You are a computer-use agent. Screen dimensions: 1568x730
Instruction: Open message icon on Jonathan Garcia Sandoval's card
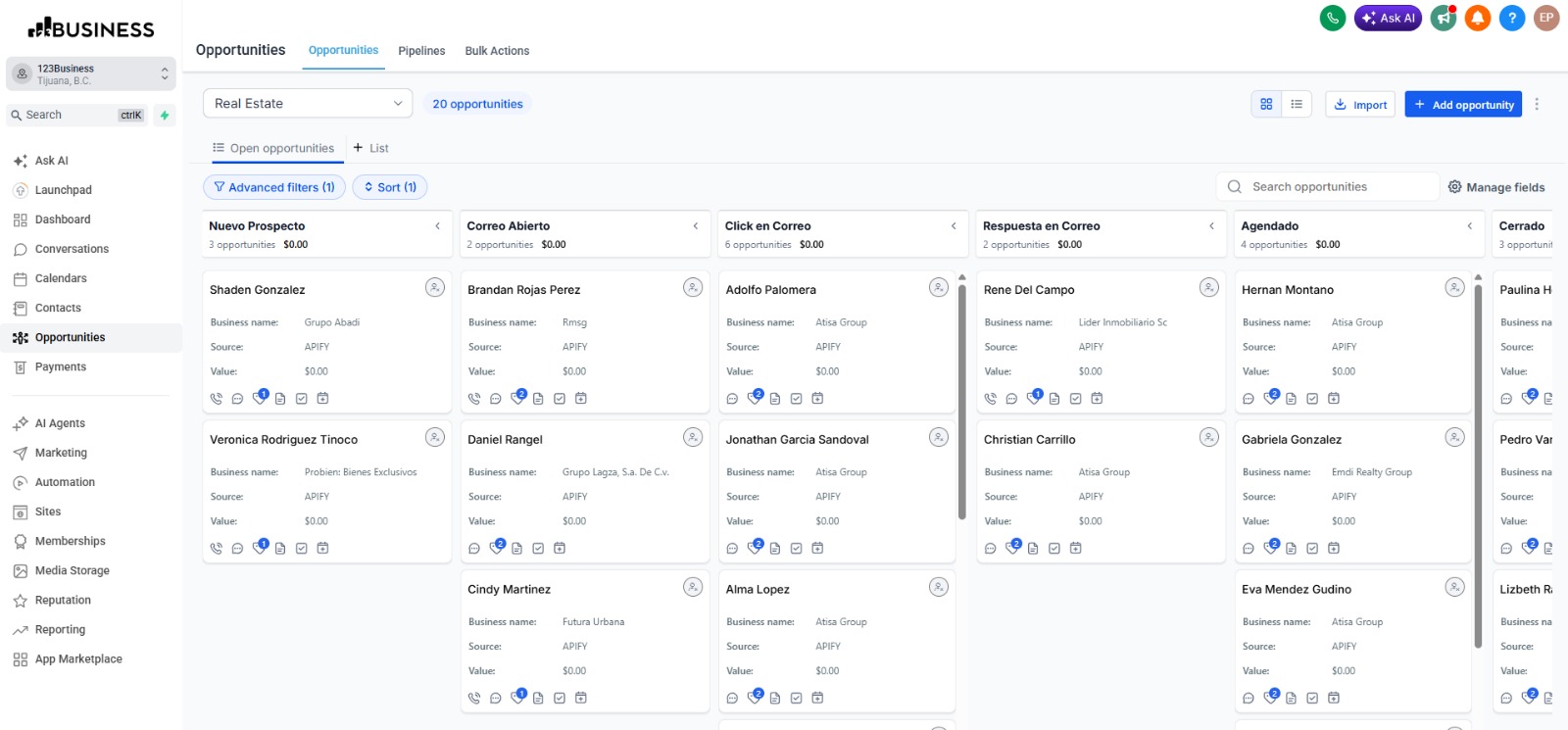[x=732, y=549]
